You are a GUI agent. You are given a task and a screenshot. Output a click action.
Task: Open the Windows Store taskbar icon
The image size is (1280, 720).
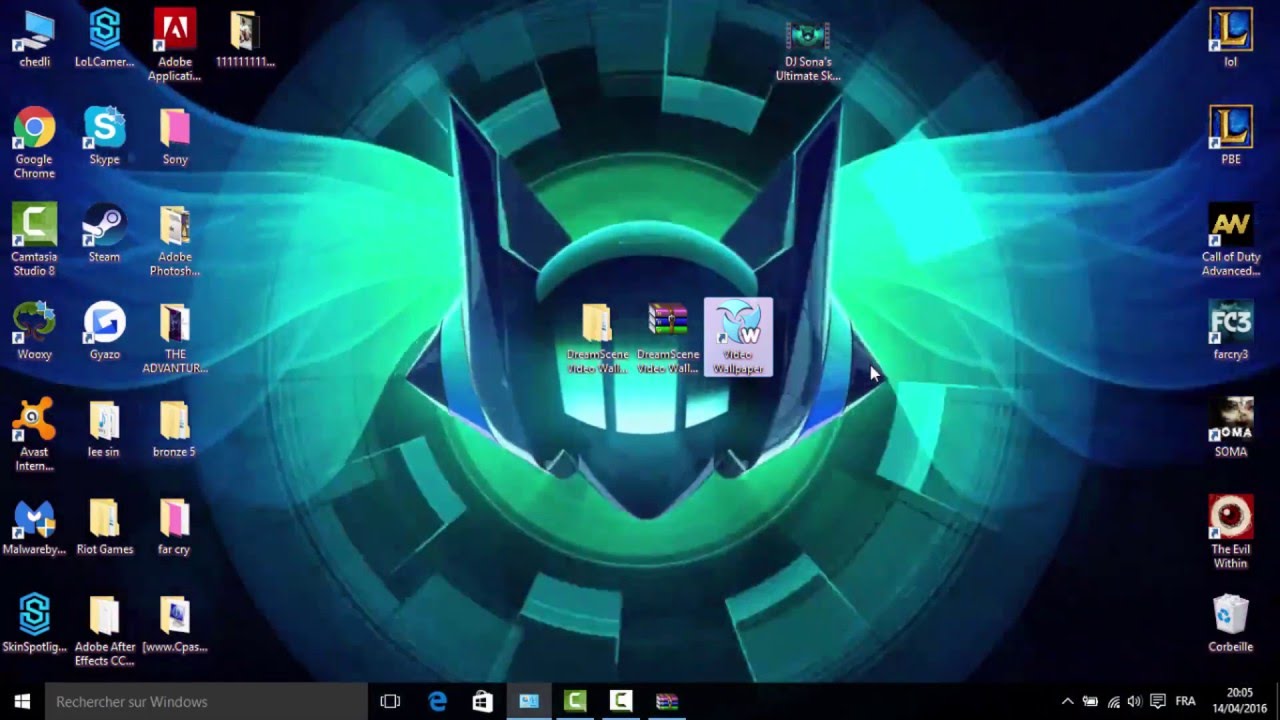483,702
